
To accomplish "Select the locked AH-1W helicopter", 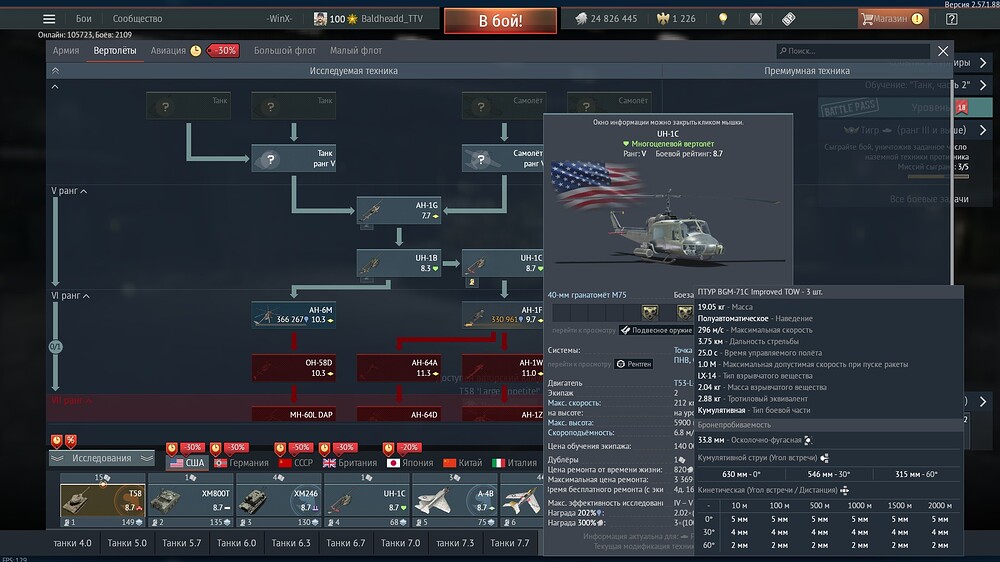I will click(503, 368).
